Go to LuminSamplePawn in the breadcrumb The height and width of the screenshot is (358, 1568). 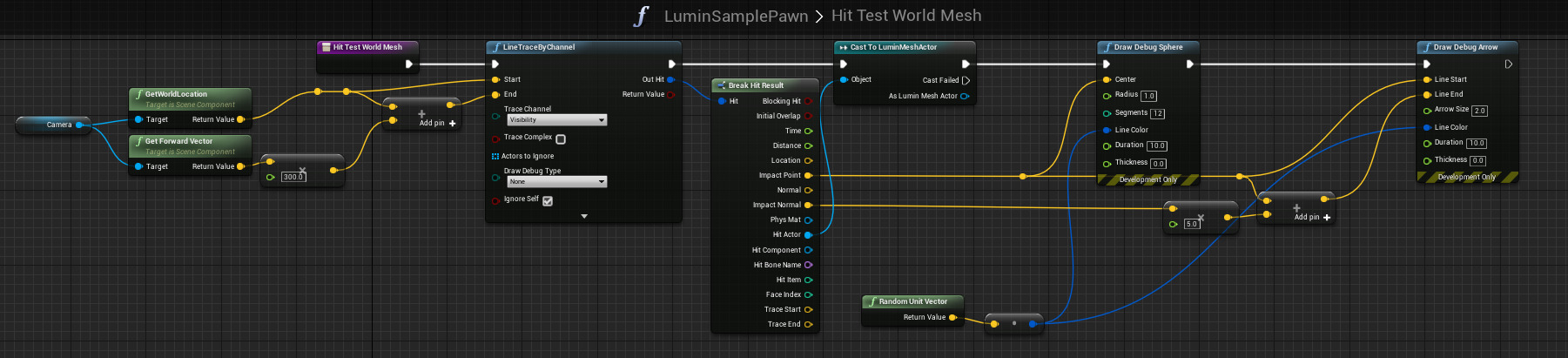coord(736,16)
